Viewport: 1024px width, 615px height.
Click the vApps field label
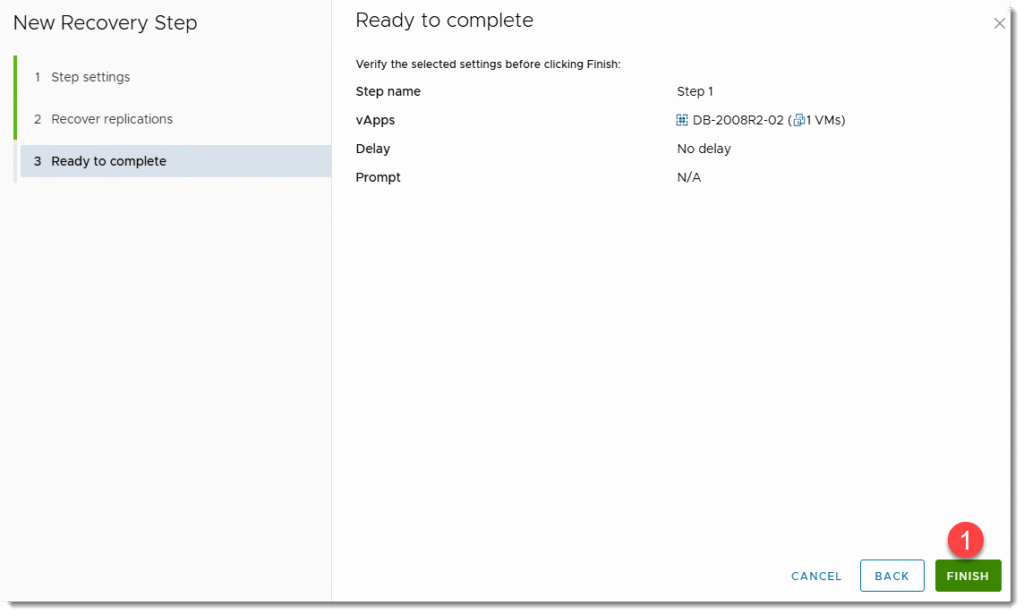(x=375, y=120)
